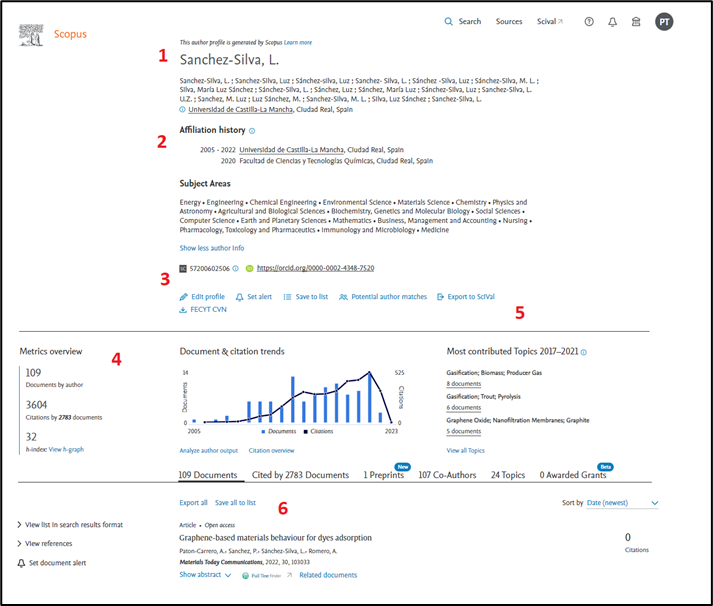Click Export to SciVal
The width and height of the screenshot is (713, 606).
coord(465,297)
